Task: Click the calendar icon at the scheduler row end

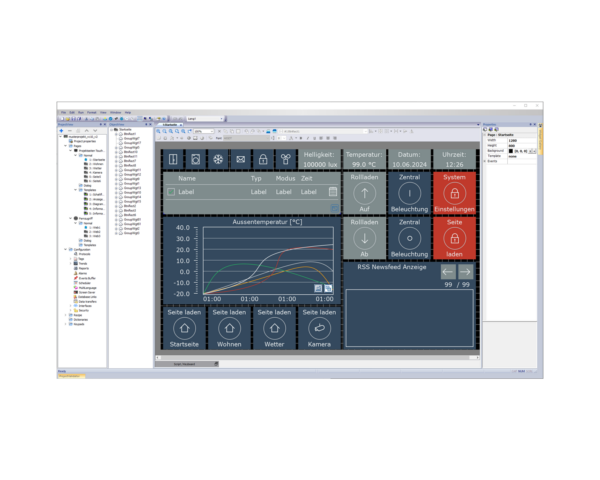Action: (333, 191)
